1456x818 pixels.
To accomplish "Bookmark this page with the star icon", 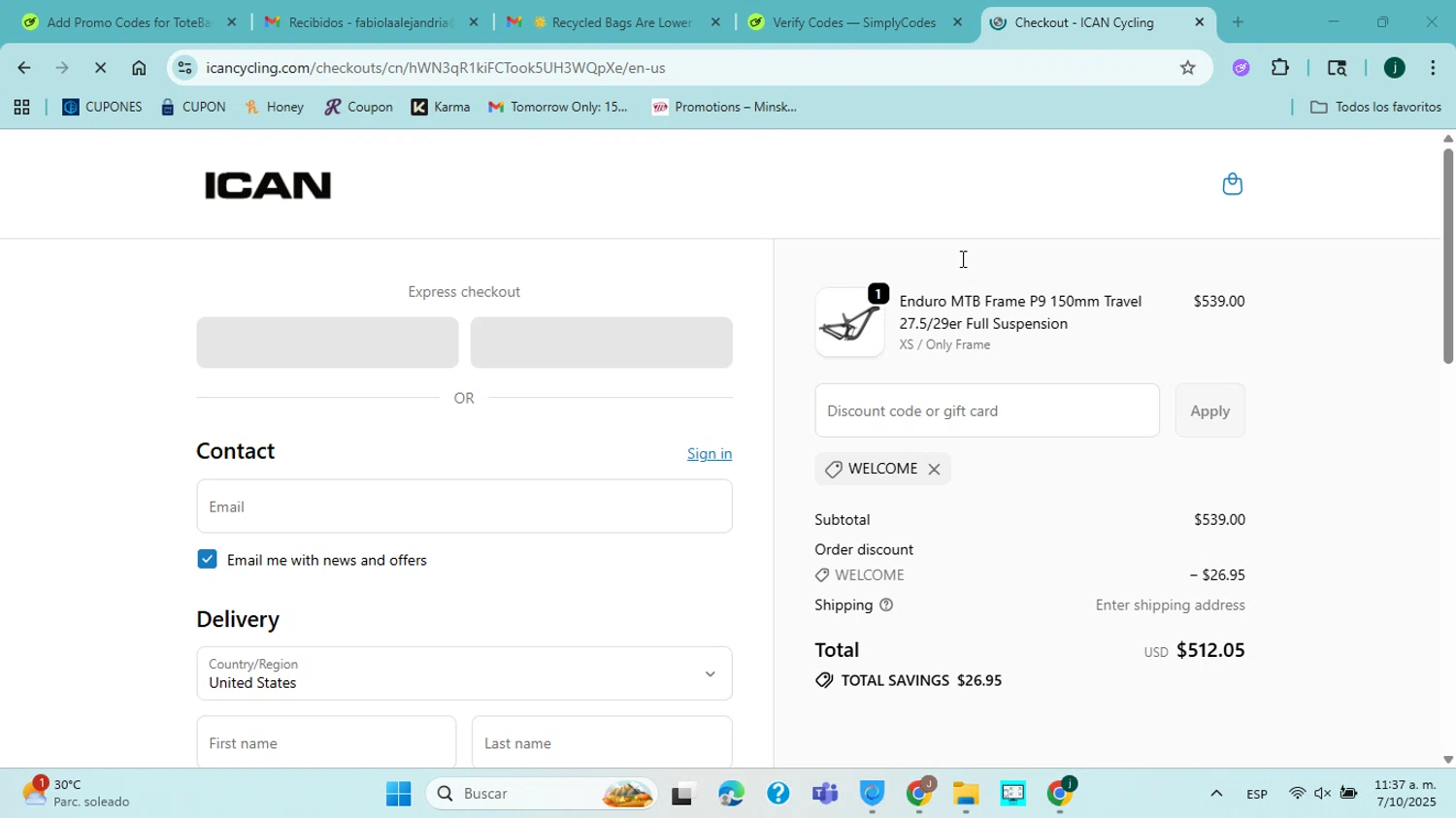I will (1187, 68).
